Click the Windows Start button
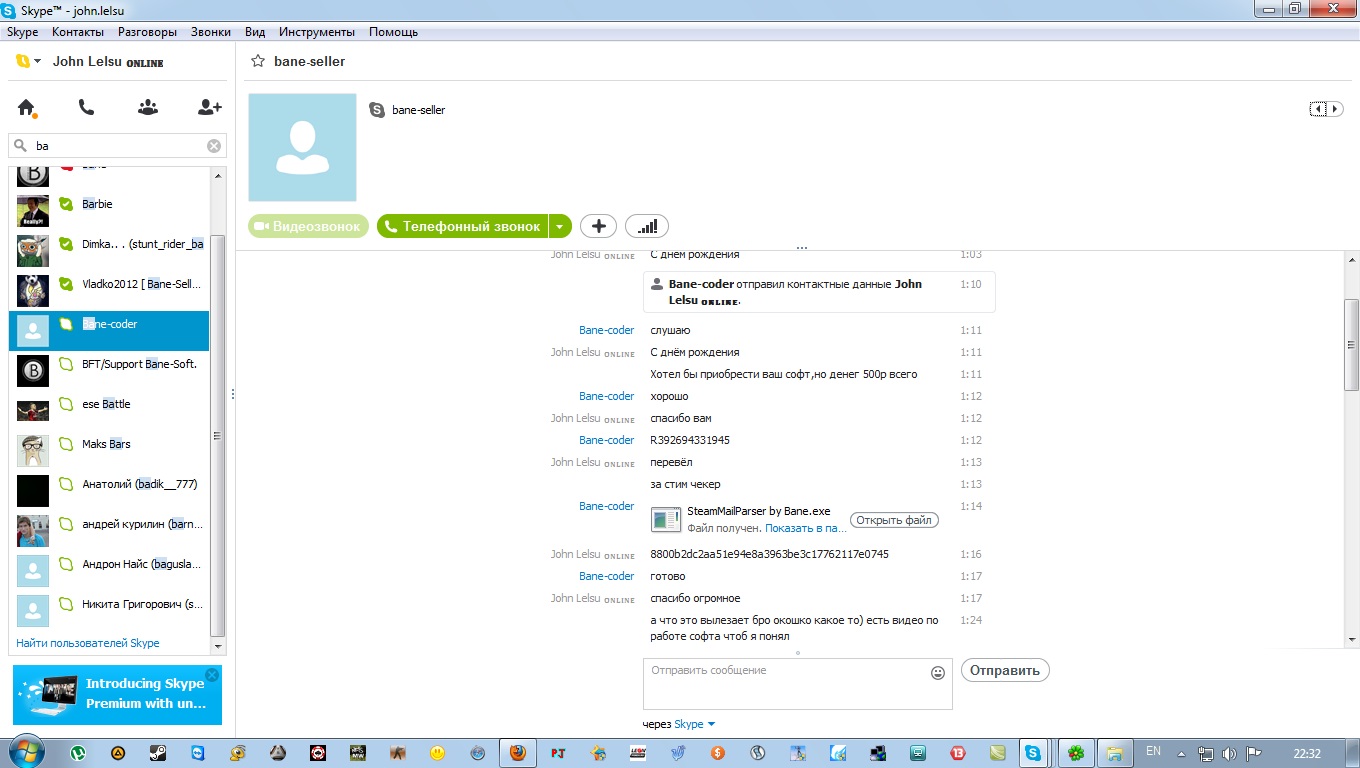The height and width of the screenshot is (768, 1360). (25, 752)
